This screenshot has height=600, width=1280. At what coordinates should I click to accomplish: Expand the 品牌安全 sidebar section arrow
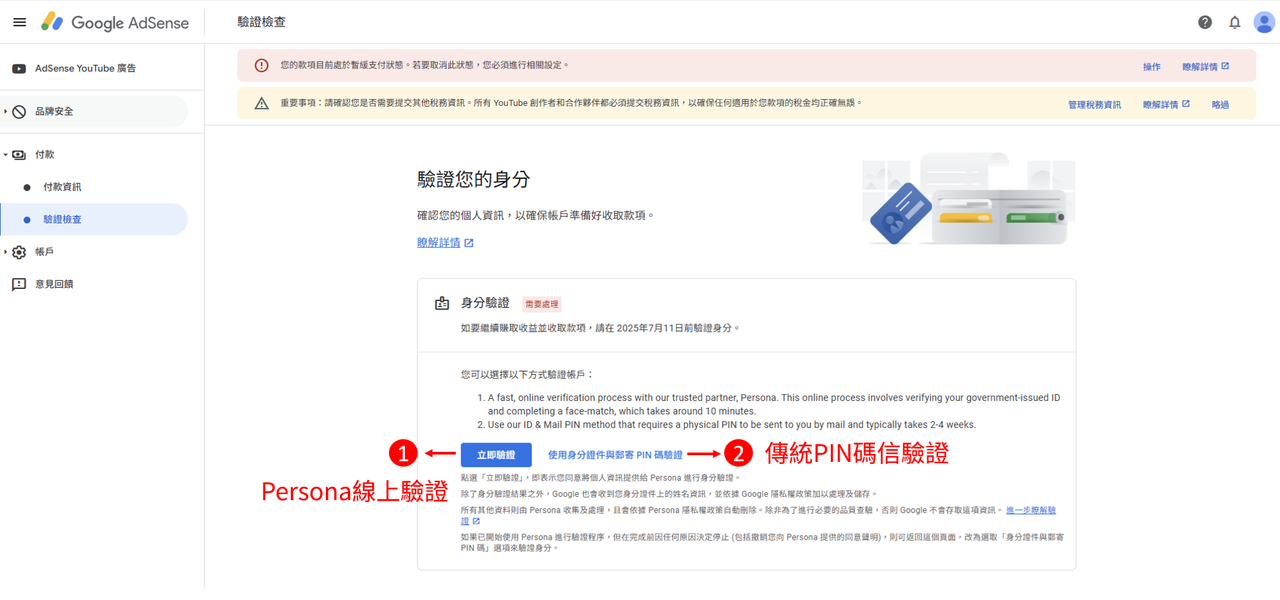coord(5,112)
